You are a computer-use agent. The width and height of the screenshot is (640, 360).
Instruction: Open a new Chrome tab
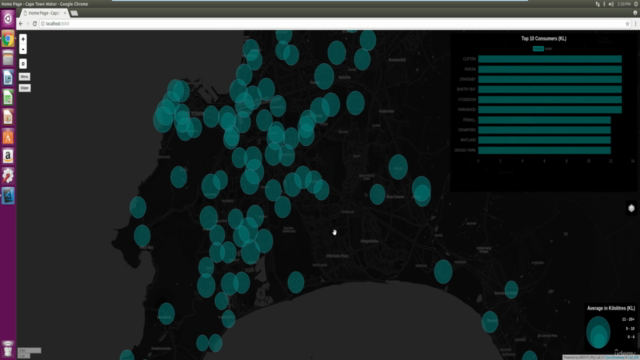(x=74, y=13)
